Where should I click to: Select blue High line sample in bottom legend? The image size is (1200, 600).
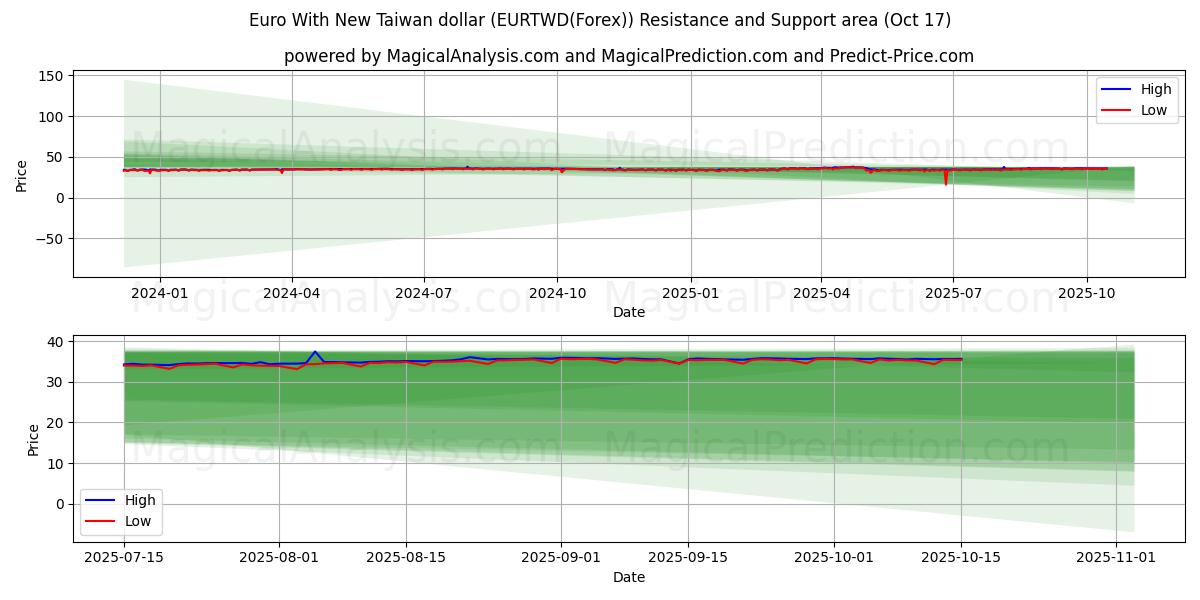pos(101,500)
